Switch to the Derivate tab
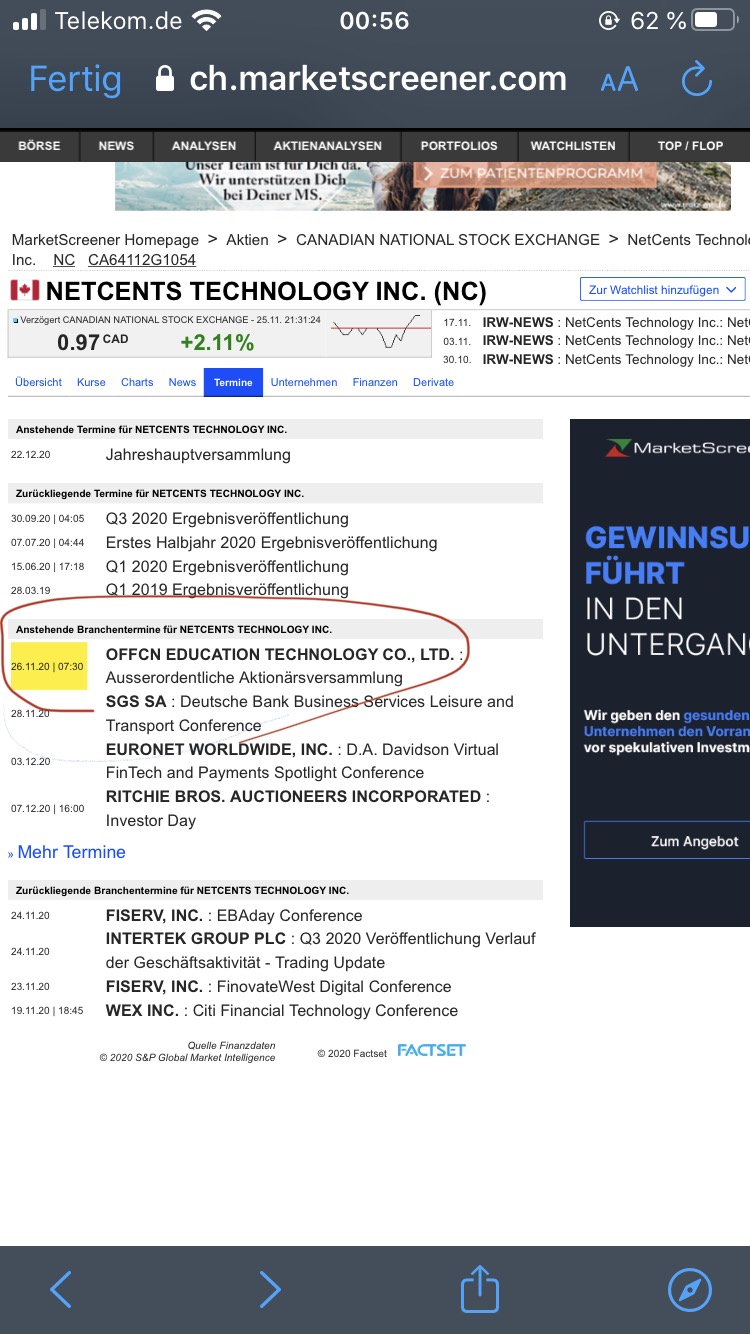This screenshot has height=1334, width=750. point(433,382)
